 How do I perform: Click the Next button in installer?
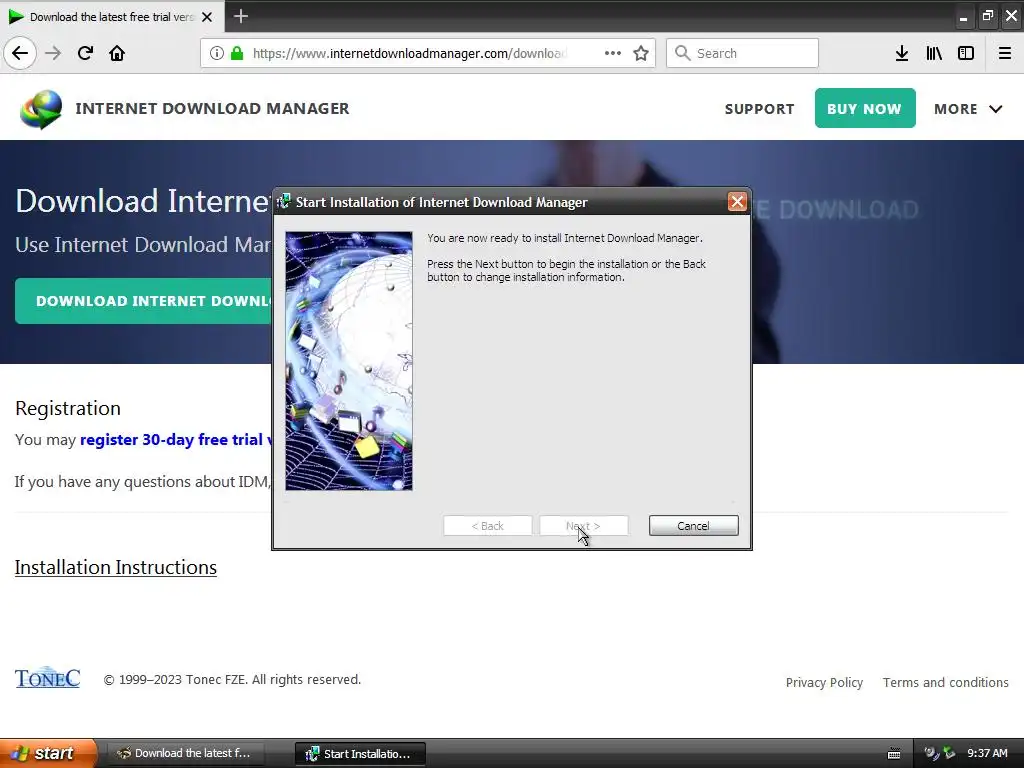[584, 526]
